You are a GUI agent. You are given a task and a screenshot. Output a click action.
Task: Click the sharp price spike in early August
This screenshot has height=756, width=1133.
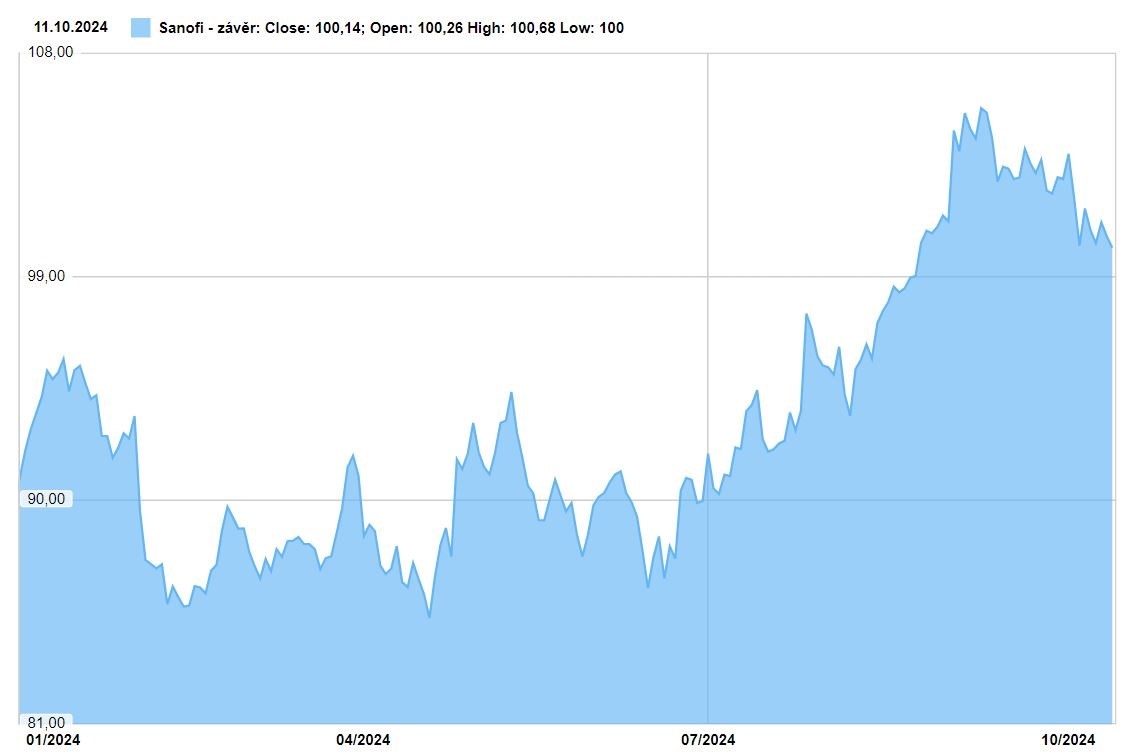[x=806, y=314]
